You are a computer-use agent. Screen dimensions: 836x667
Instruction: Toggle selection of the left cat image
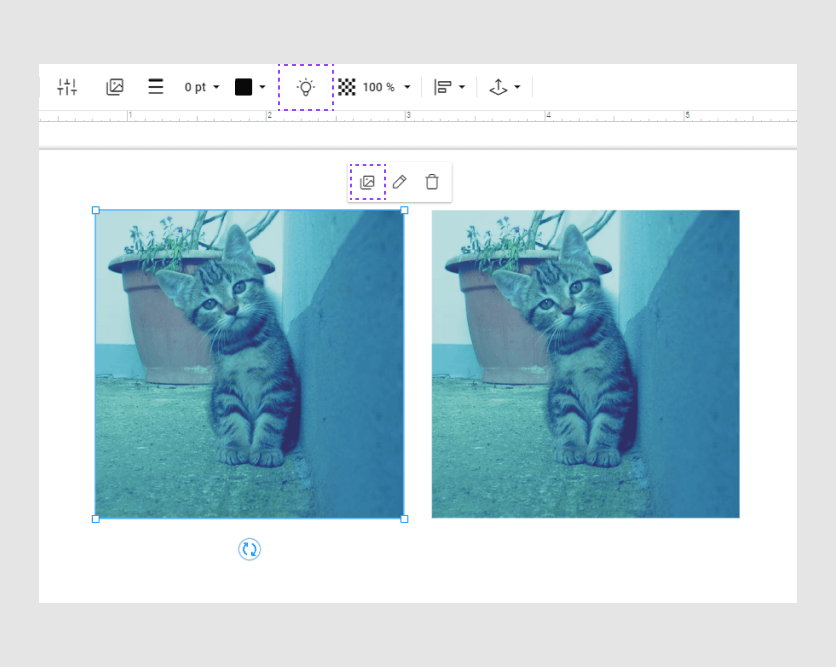249,363
